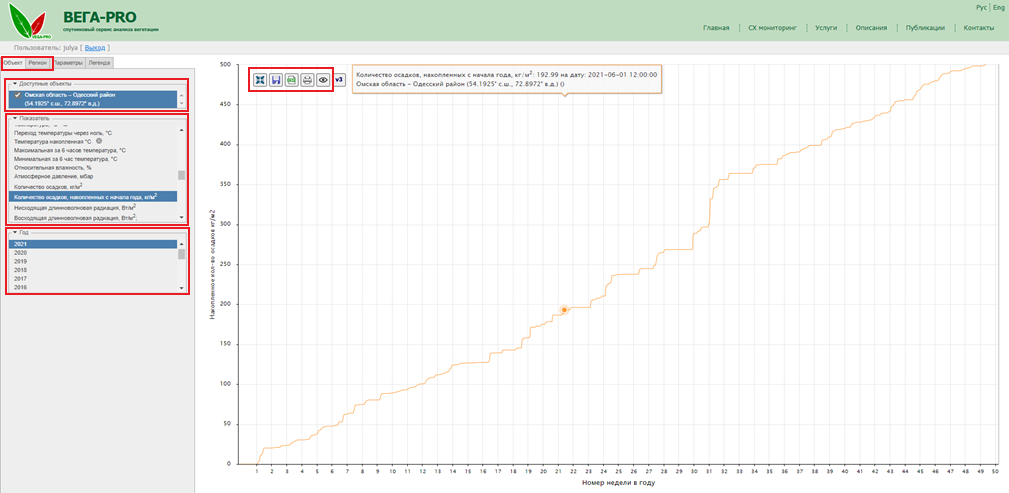Click info icon next to Температура накопленная
Viewport: 1009px width, 493px height.
click(x=99, y=142)
